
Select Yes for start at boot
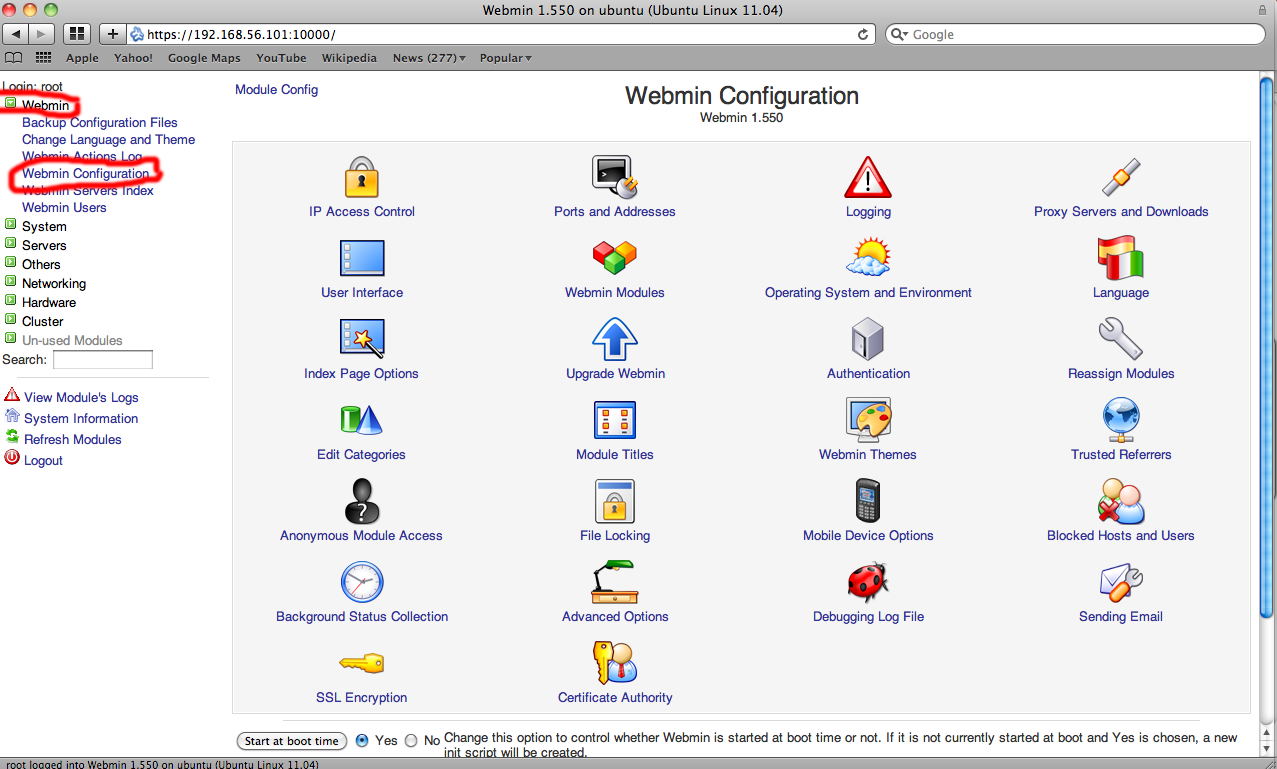pos(362,741)
